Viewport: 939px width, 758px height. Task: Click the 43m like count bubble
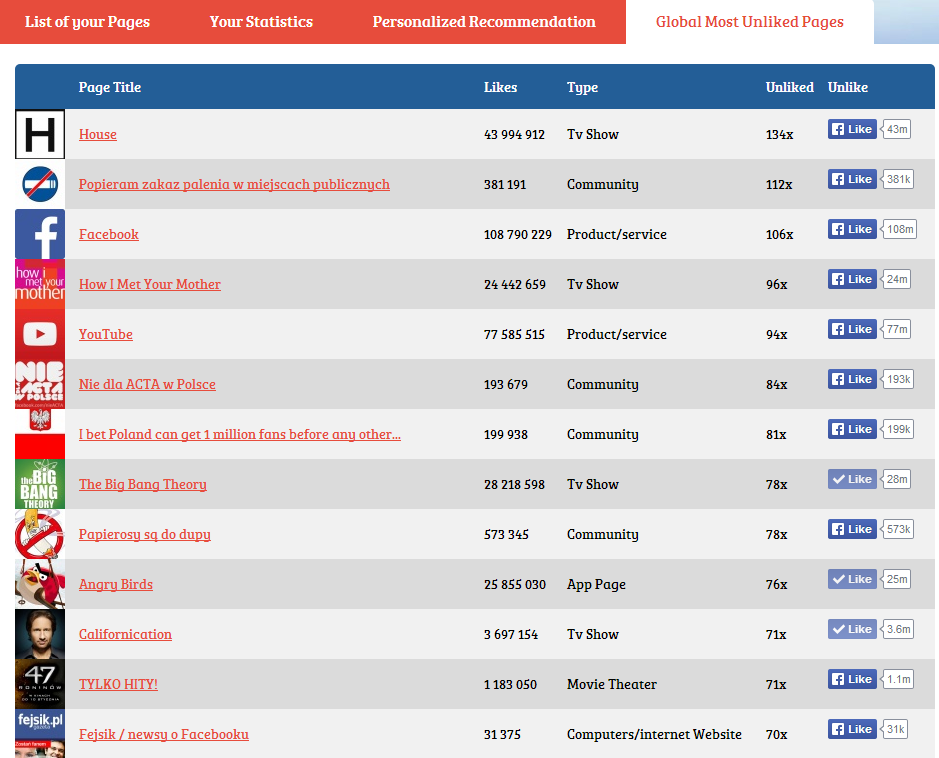(x=896, y=129)
